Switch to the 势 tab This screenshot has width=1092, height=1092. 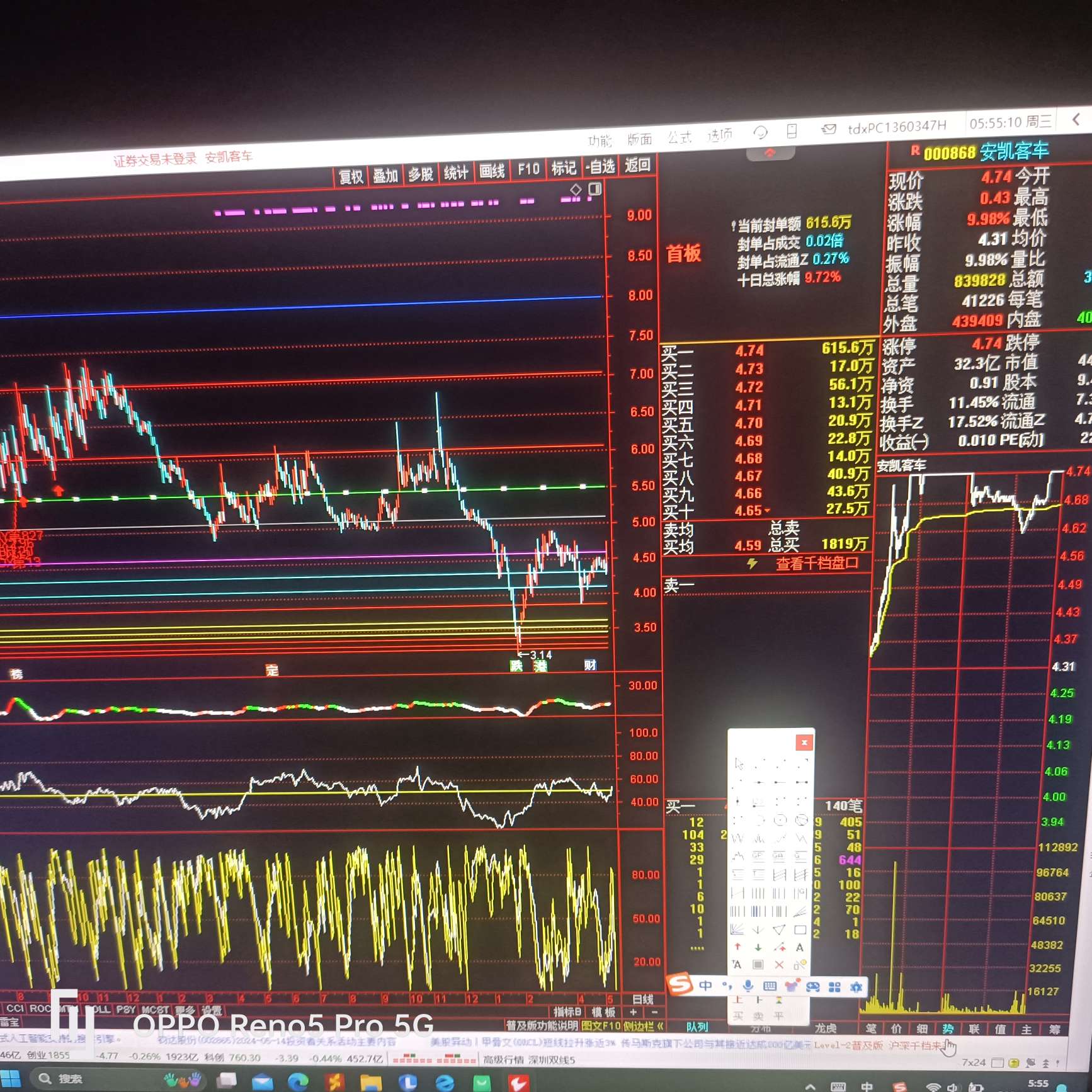click(x=948, y=1029)
